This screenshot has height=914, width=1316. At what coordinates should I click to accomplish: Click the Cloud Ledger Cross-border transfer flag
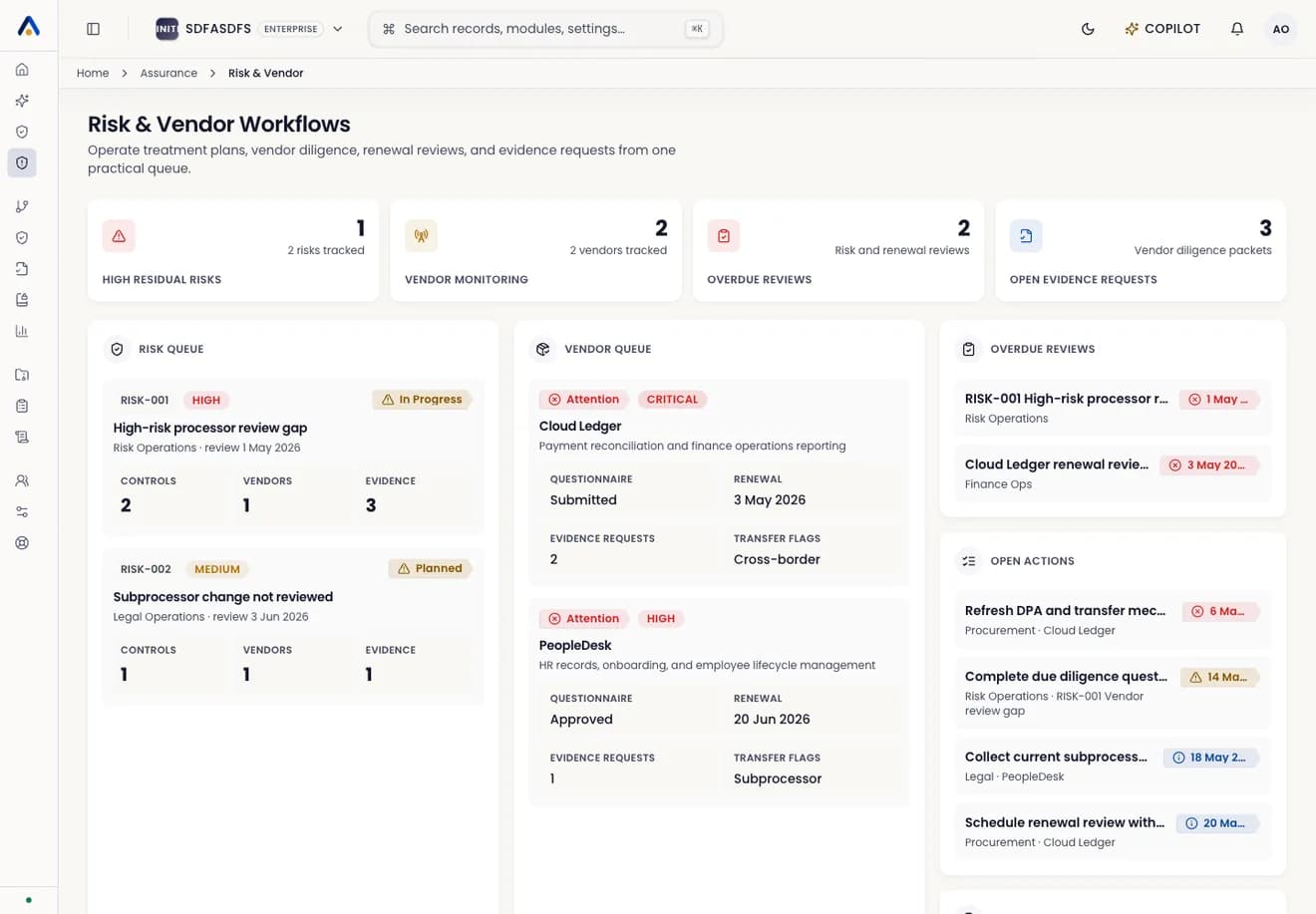[x=777, y=560]
